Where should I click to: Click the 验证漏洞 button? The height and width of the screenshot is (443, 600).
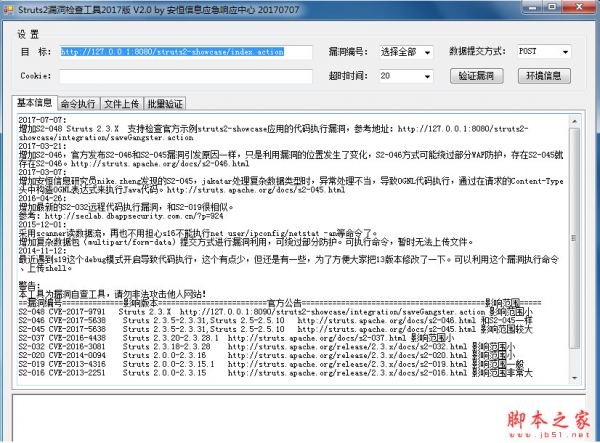(476, 76)
